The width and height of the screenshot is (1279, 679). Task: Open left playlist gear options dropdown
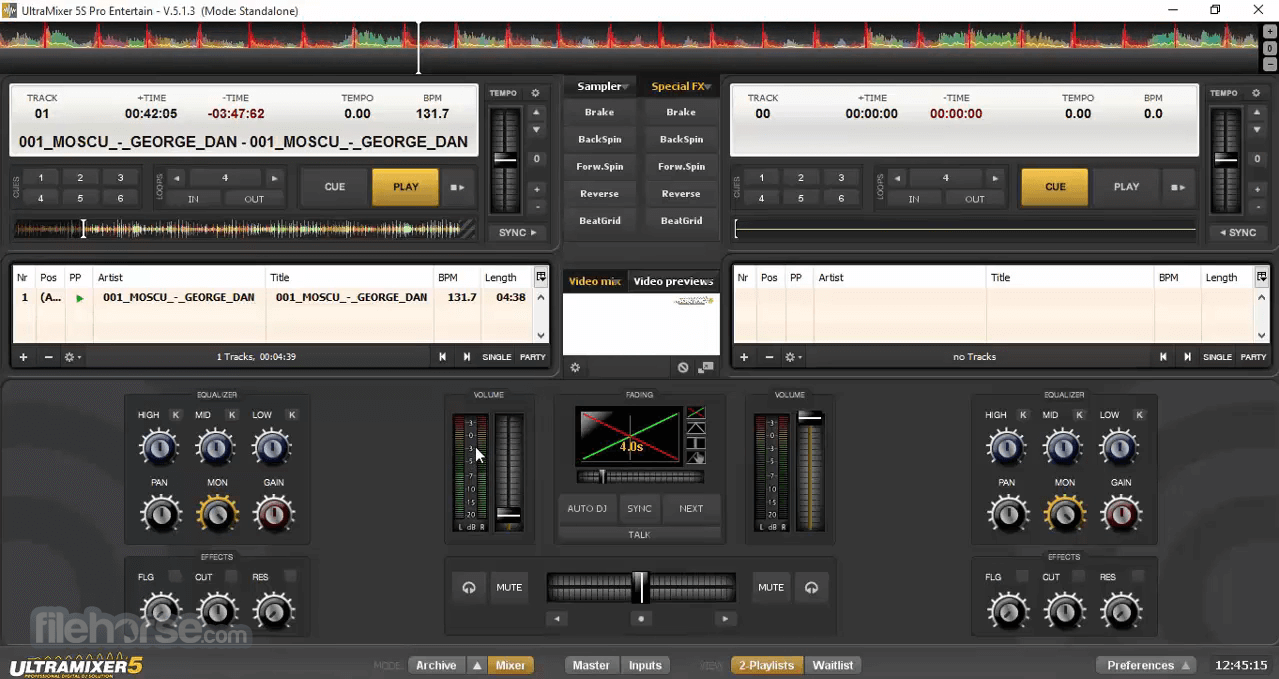[73, 357]
